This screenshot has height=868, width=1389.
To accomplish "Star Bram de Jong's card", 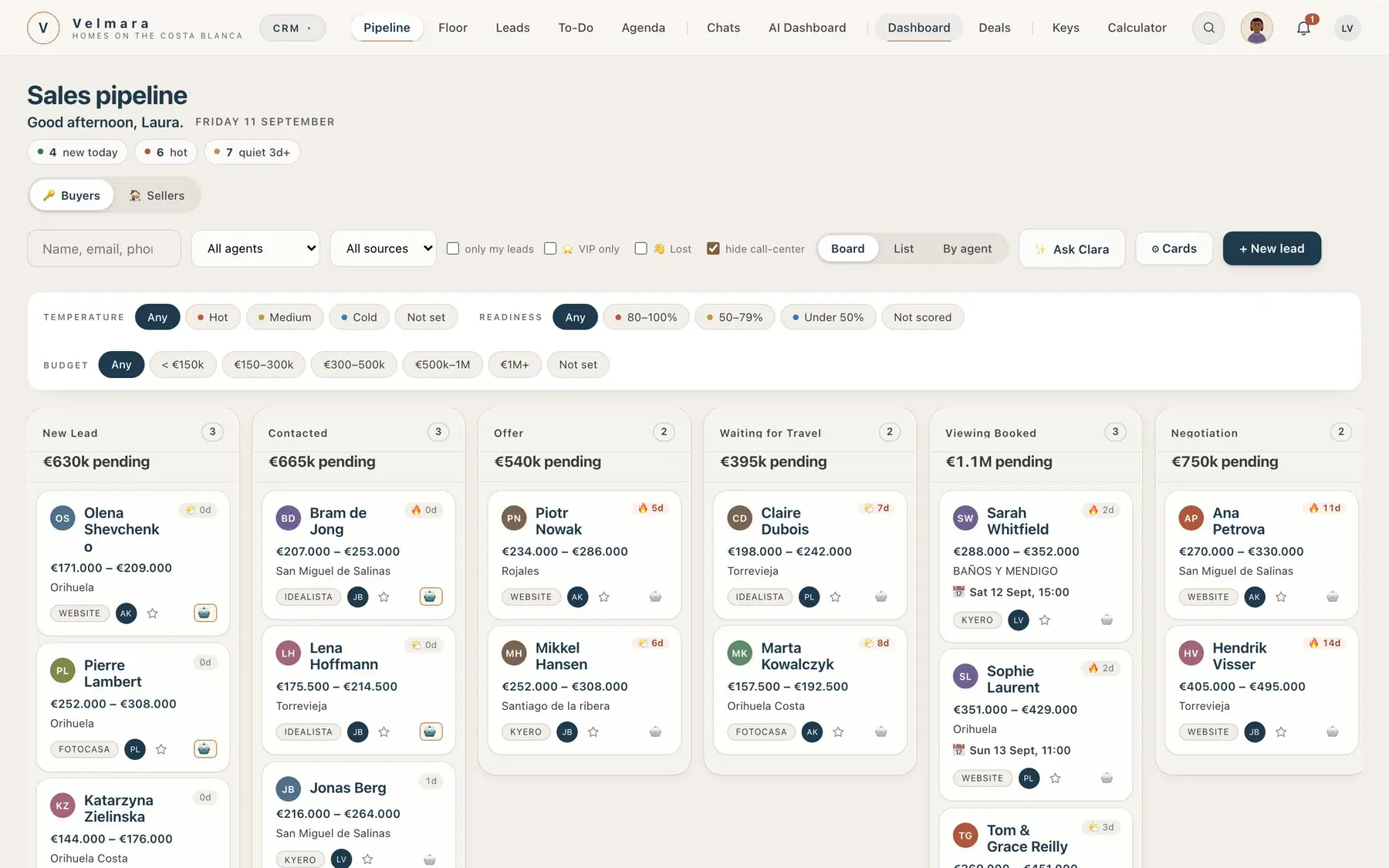I will 384,596.
